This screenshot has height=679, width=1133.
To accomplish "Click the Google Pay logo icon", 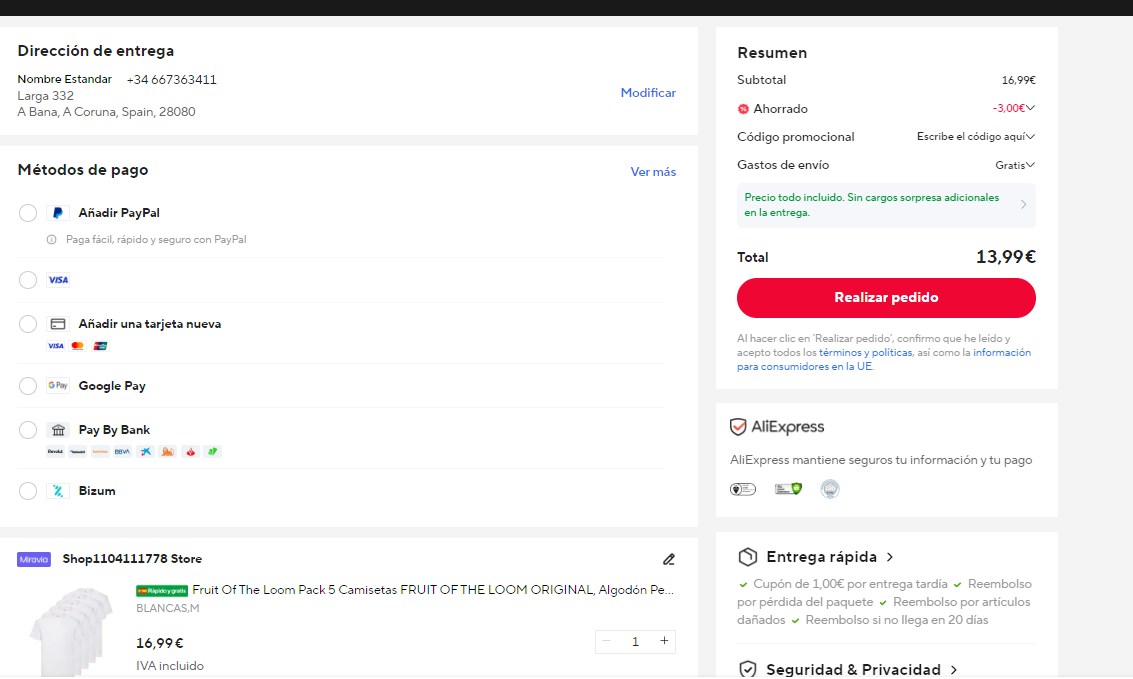I will click(x=58, y=386).
